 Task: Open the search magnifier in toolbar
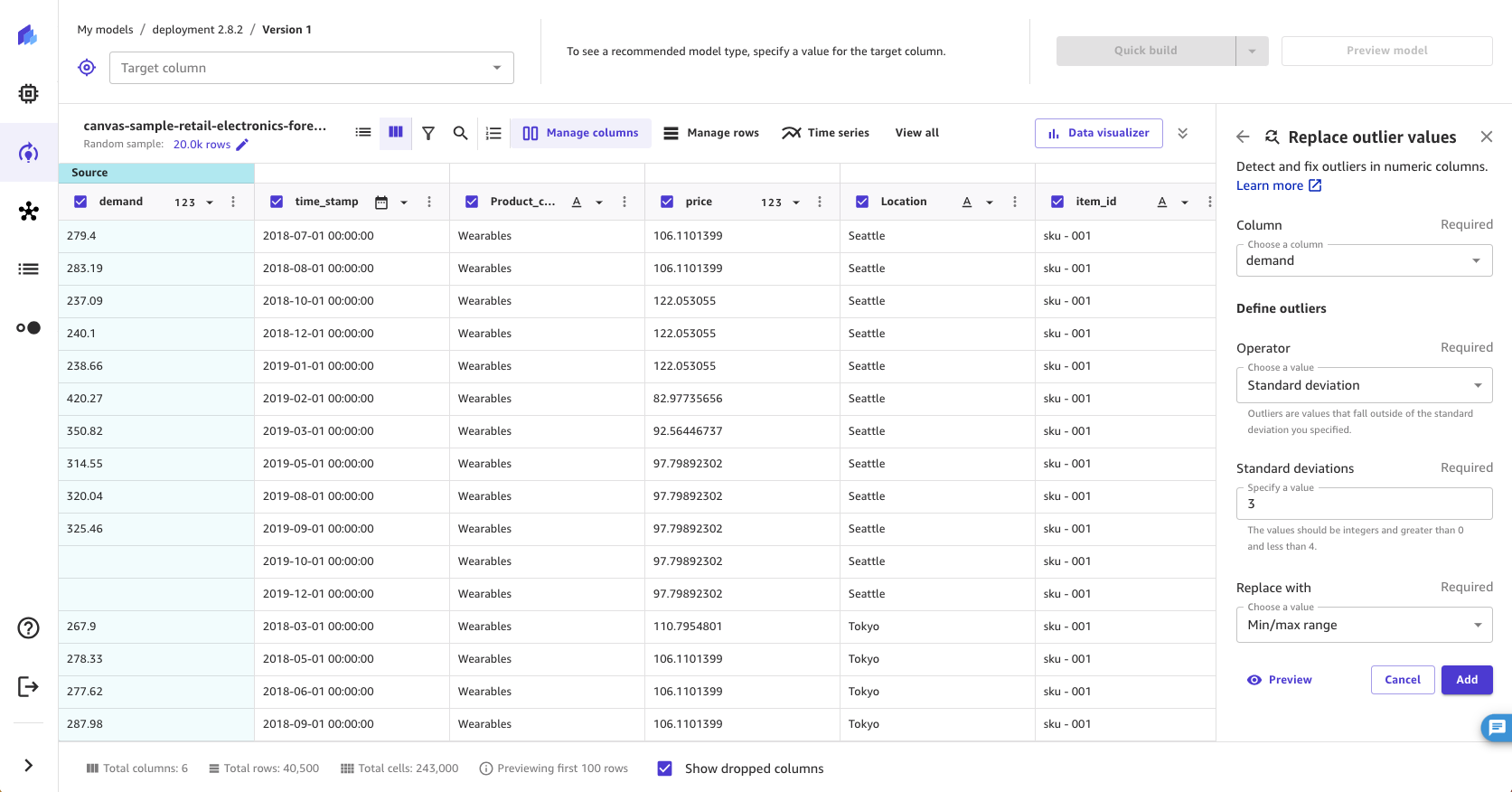460,133
